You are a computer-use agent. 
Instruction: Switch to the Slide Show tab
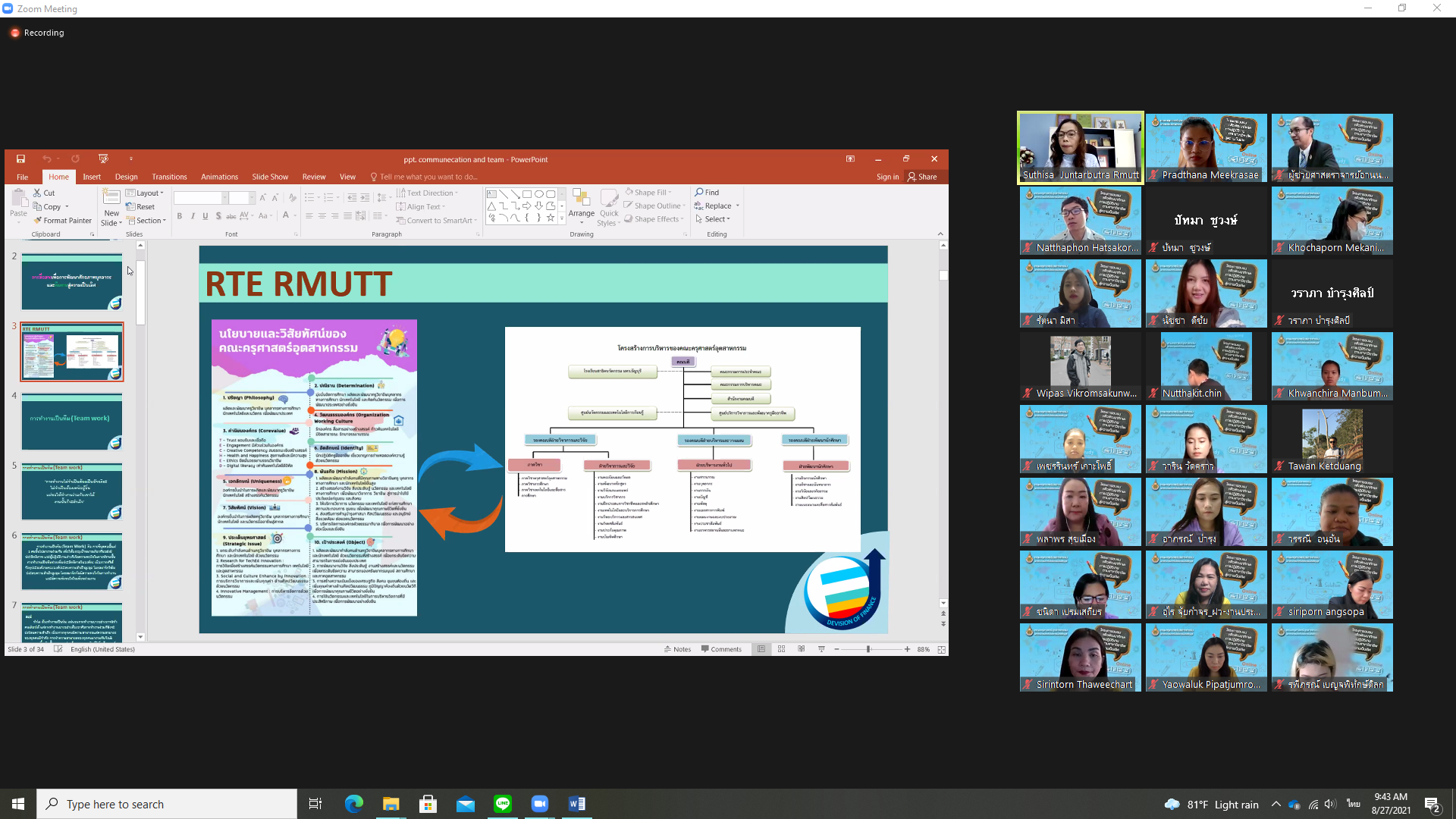pos(270,177)
